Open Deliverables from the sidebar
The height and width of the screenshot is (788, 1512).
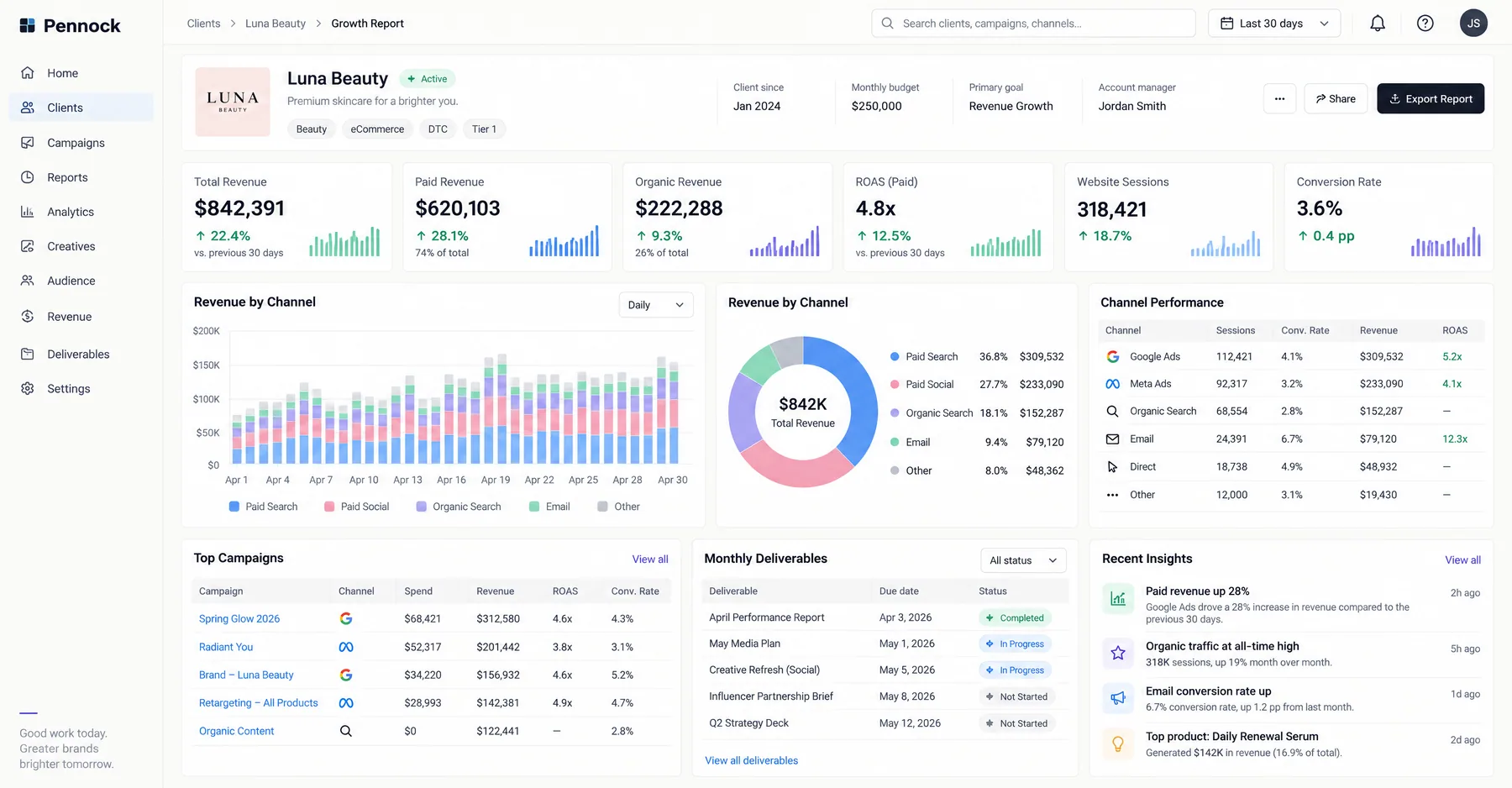81,355
